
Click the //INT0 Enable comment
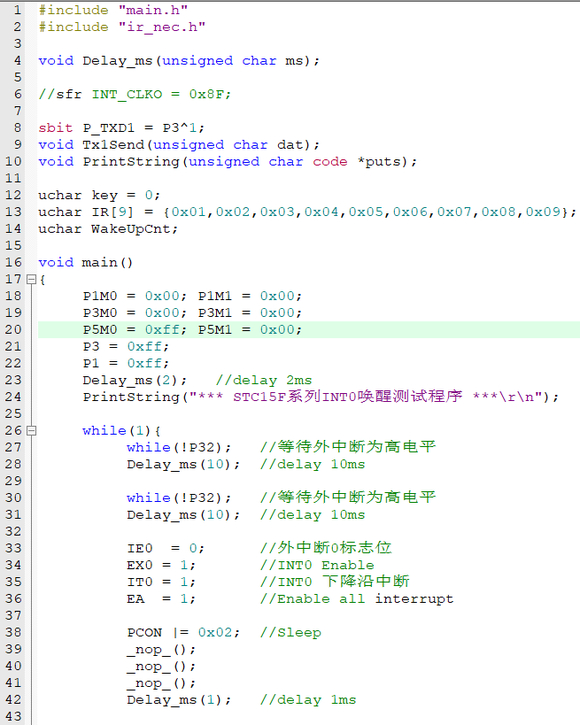tap(317, 565)
